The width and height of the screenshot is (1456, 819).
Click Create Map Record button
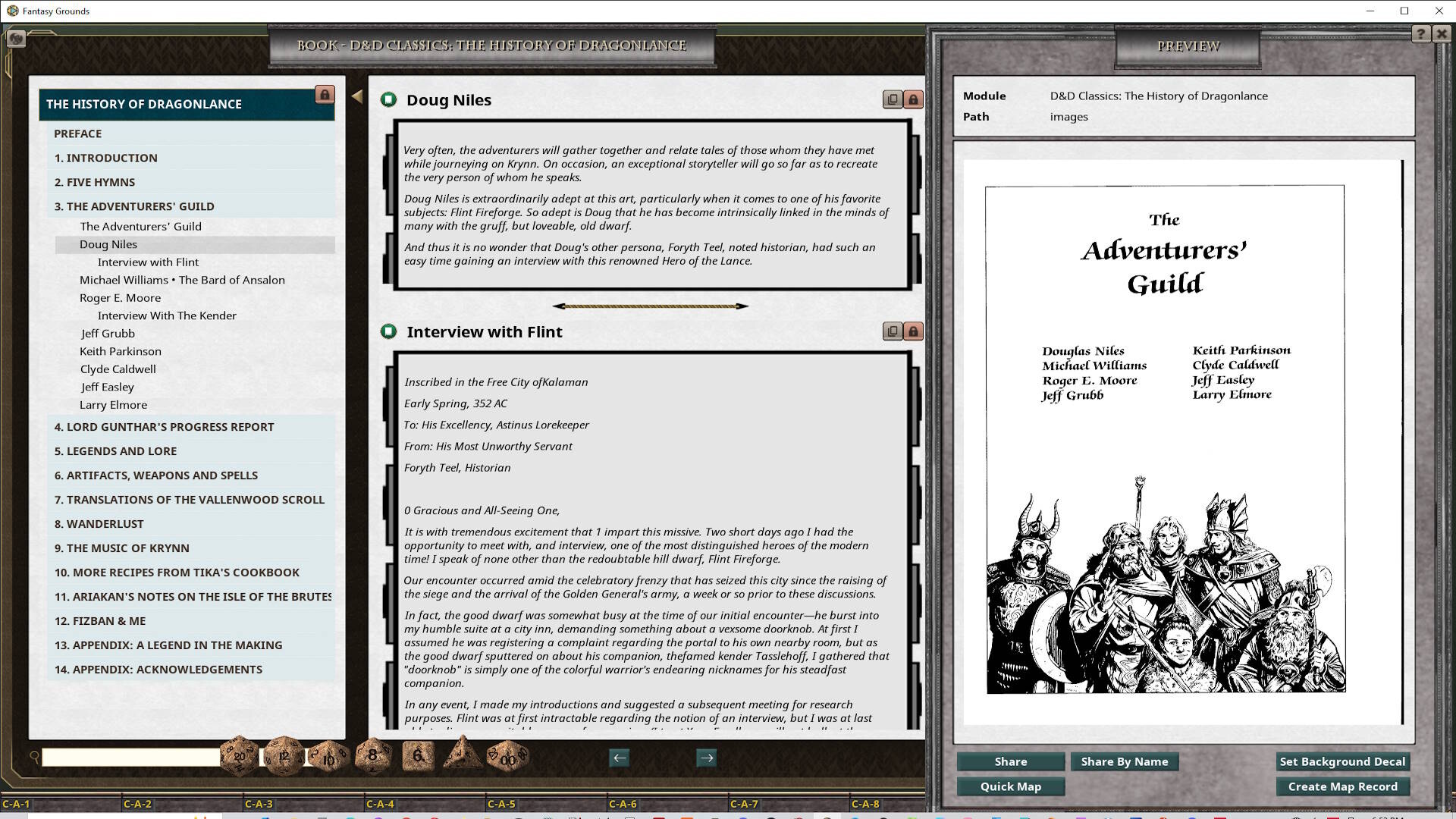pyautogui.click(x=1342, y=786)
